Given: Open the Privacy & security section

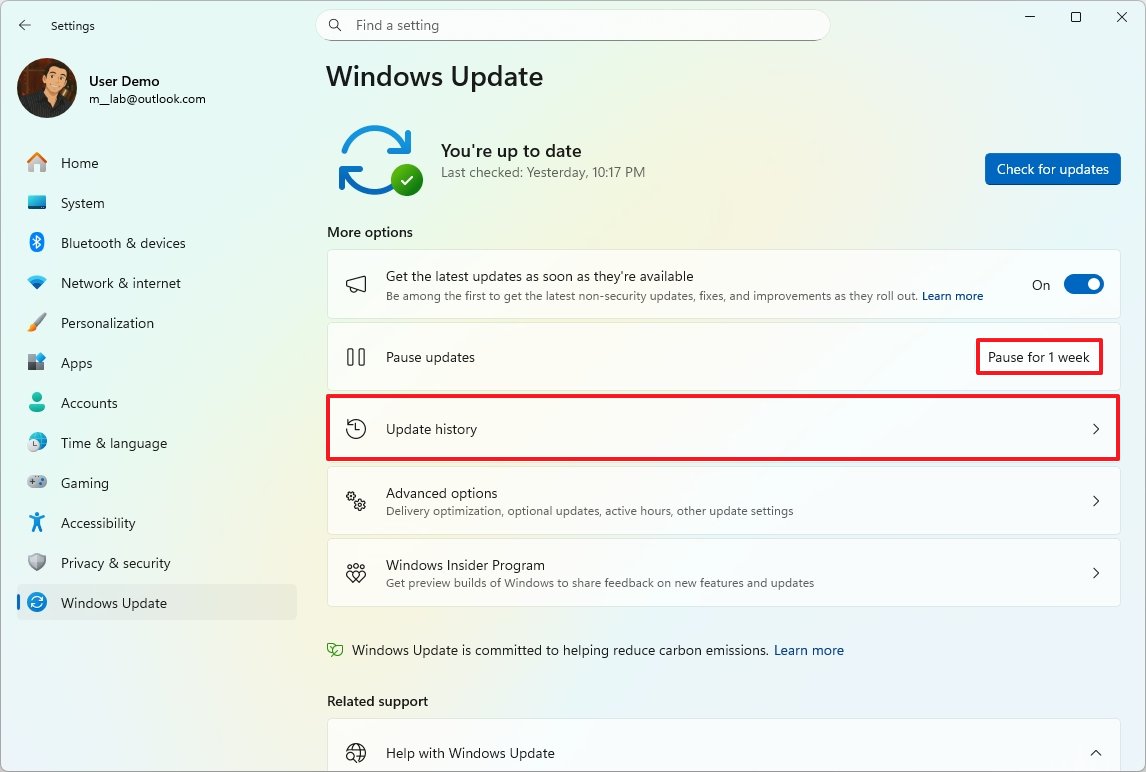Looking at the screenshot, I should [113, 562].
